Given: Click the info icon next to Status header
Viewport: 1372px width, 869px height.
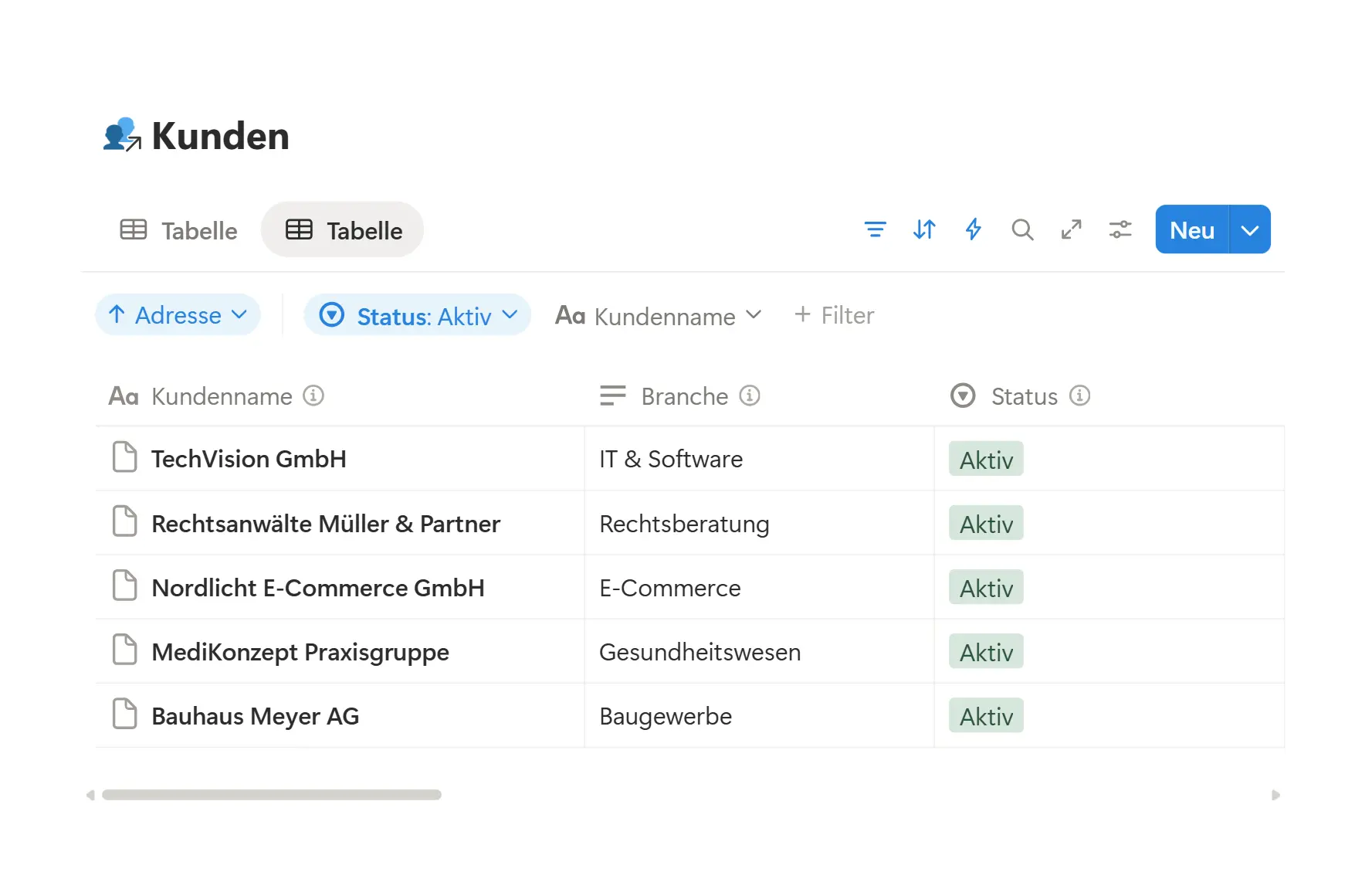Looking at the screenshot, I should click(x=1080, y=395).
